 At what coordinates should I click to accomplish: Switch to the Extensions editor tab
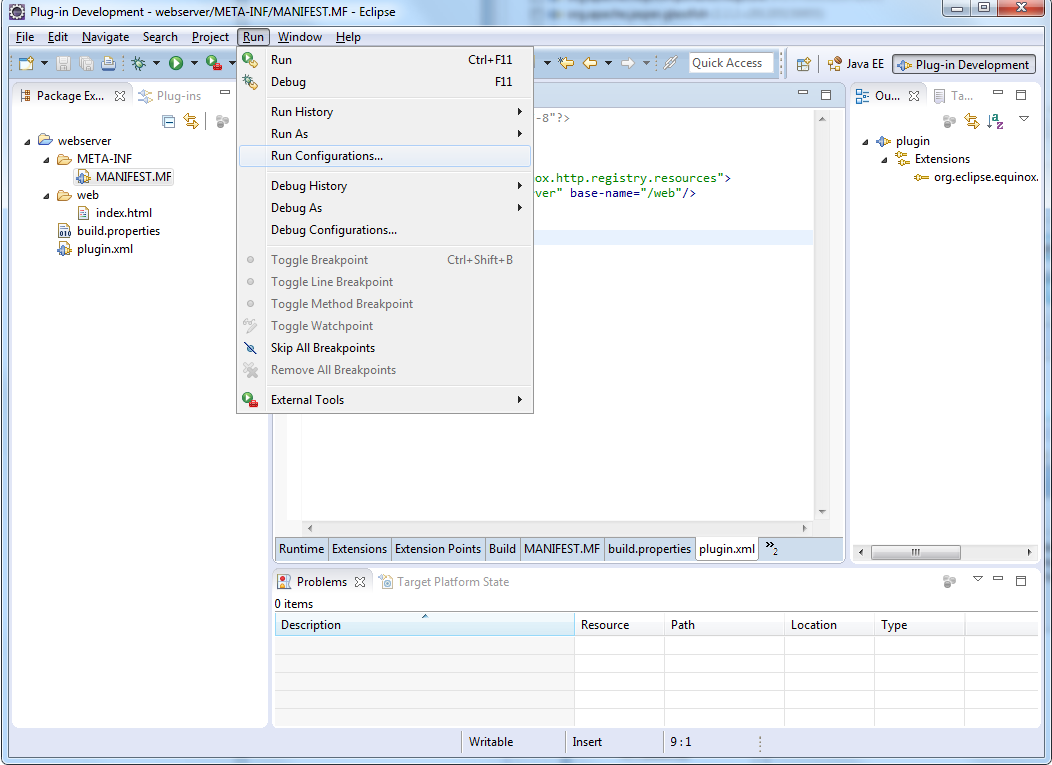tap(360, 549)
